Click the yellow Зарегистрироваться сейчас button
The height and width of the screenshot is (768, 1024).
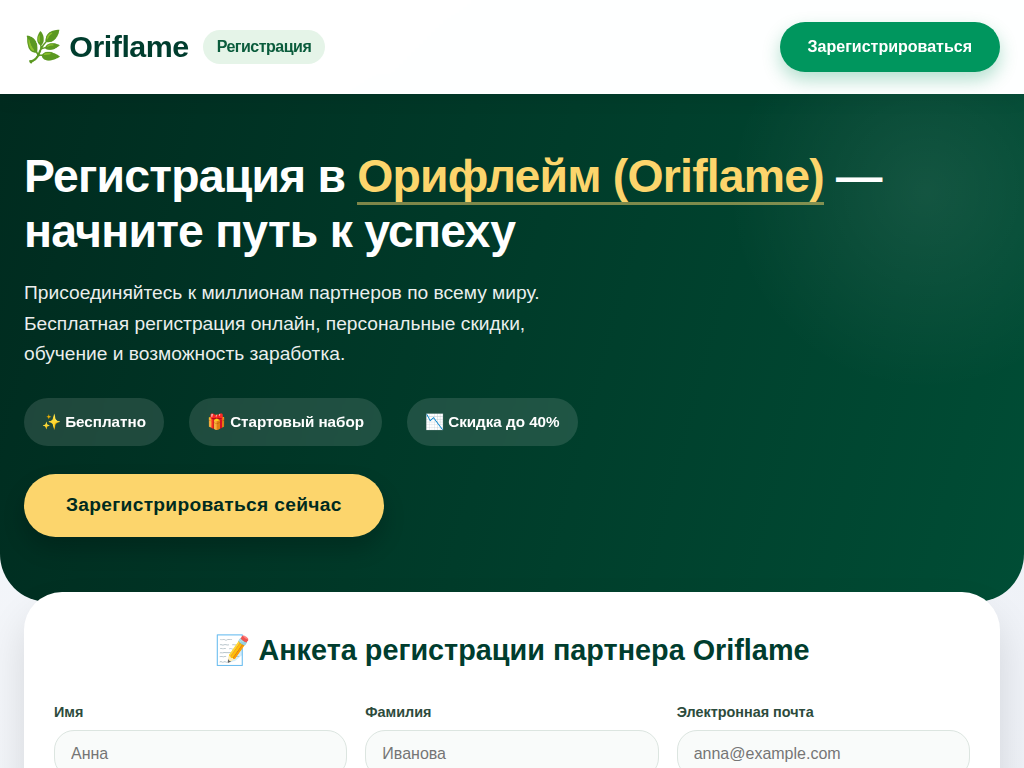(x=204, y=505)
